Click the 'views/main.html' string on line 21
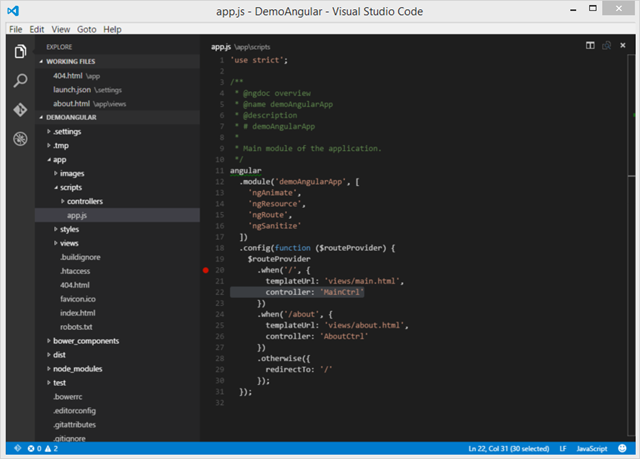This screenshot has width=640, height=459. 362,281
